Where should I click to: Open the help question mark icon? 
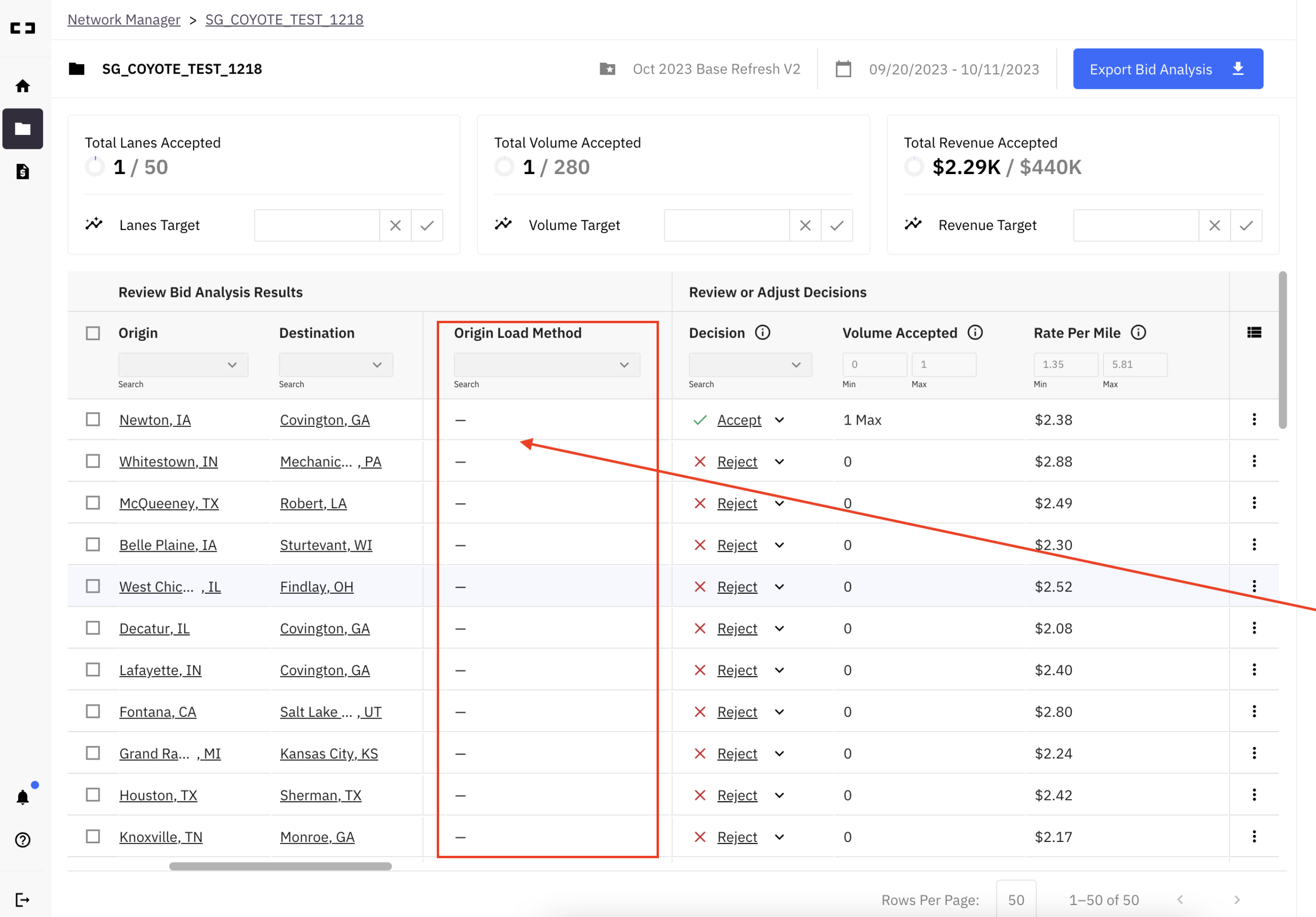pos(22,840)
